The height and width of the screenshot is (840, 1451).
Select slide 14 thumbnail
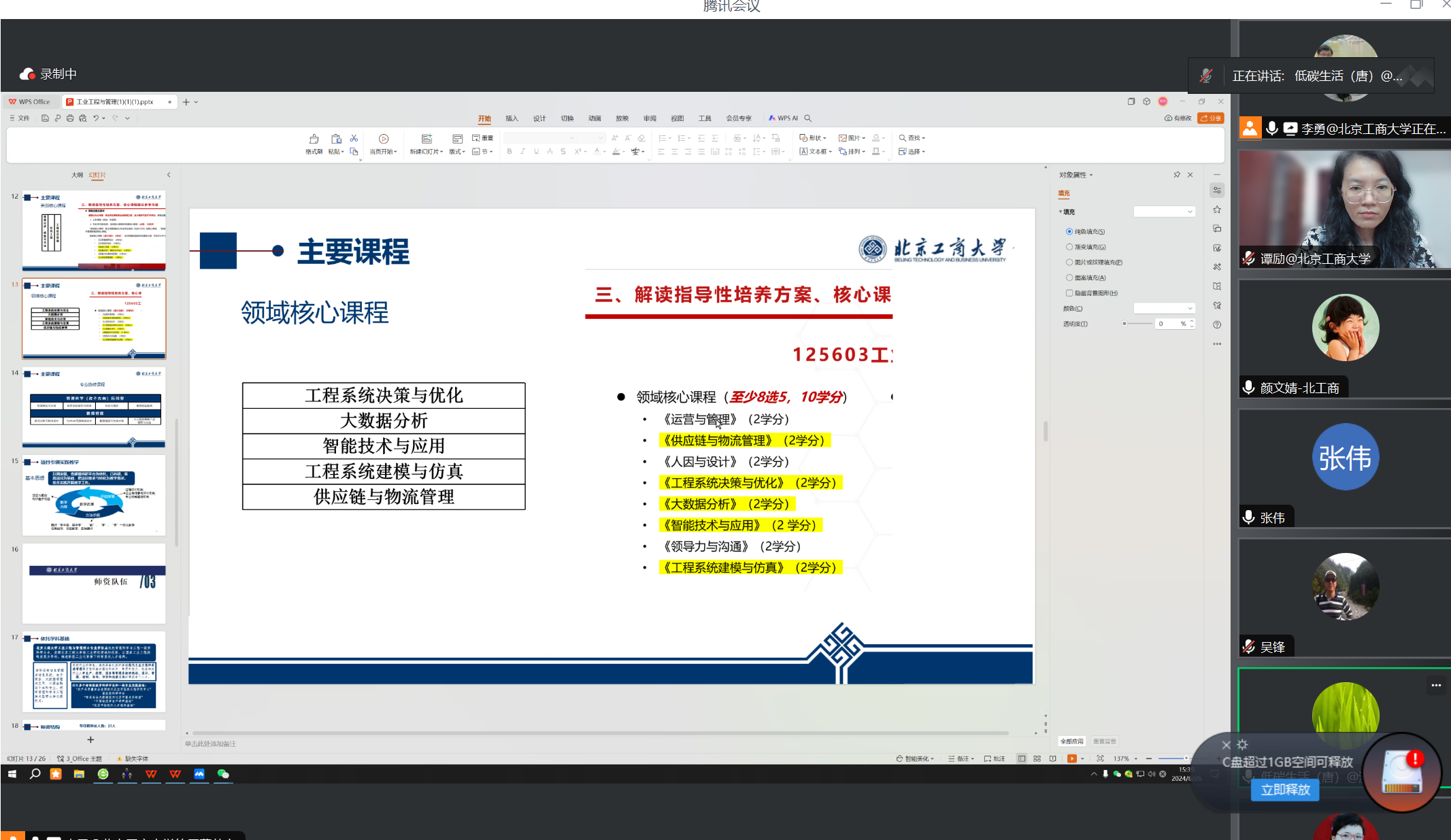94,407
